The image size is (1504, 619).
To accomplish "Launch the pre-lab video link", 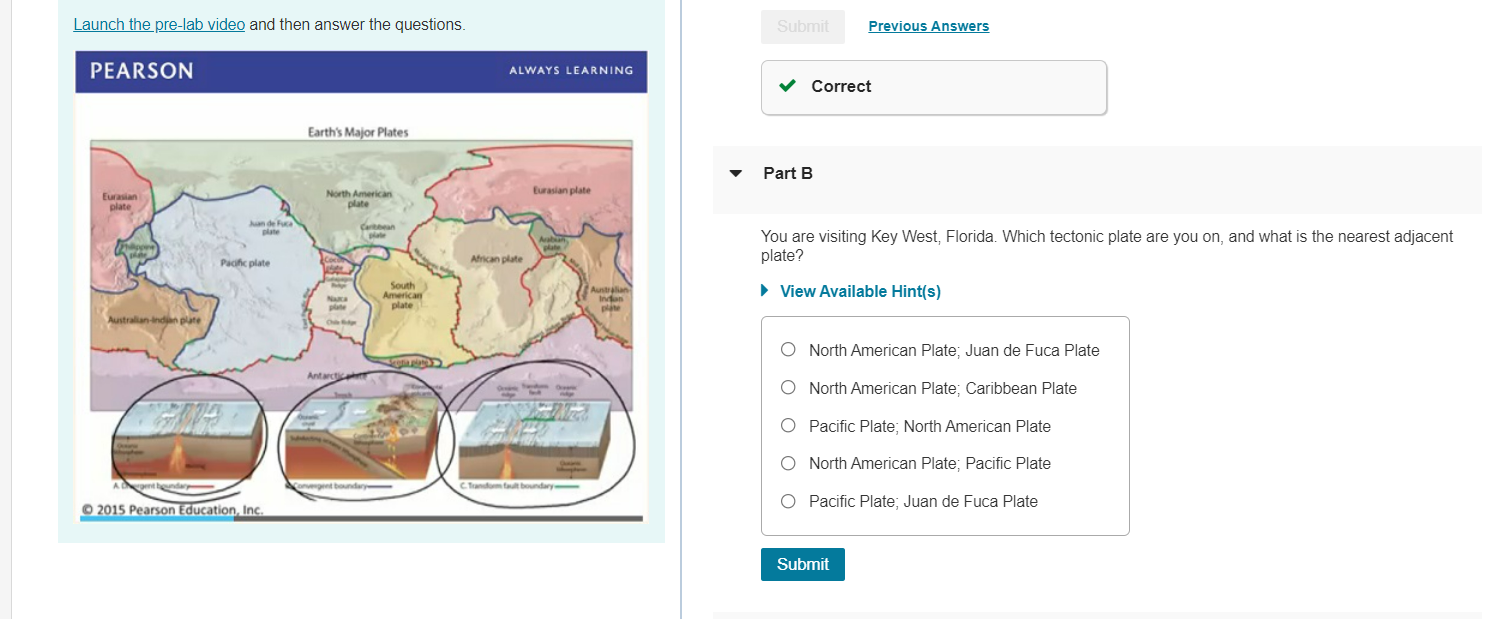I will click(159, 24).
